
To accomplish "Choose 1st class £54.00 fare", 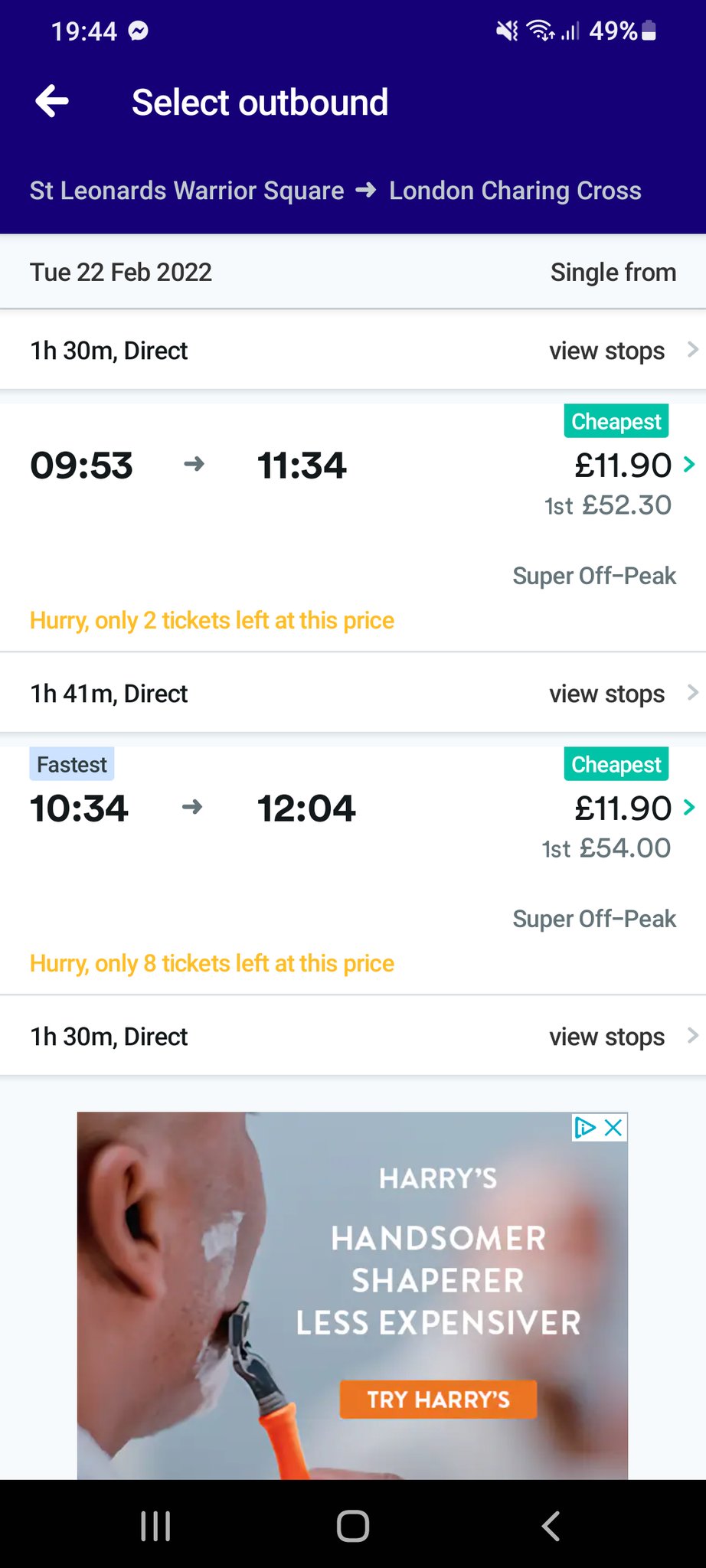I will click(x=606, y=848).
